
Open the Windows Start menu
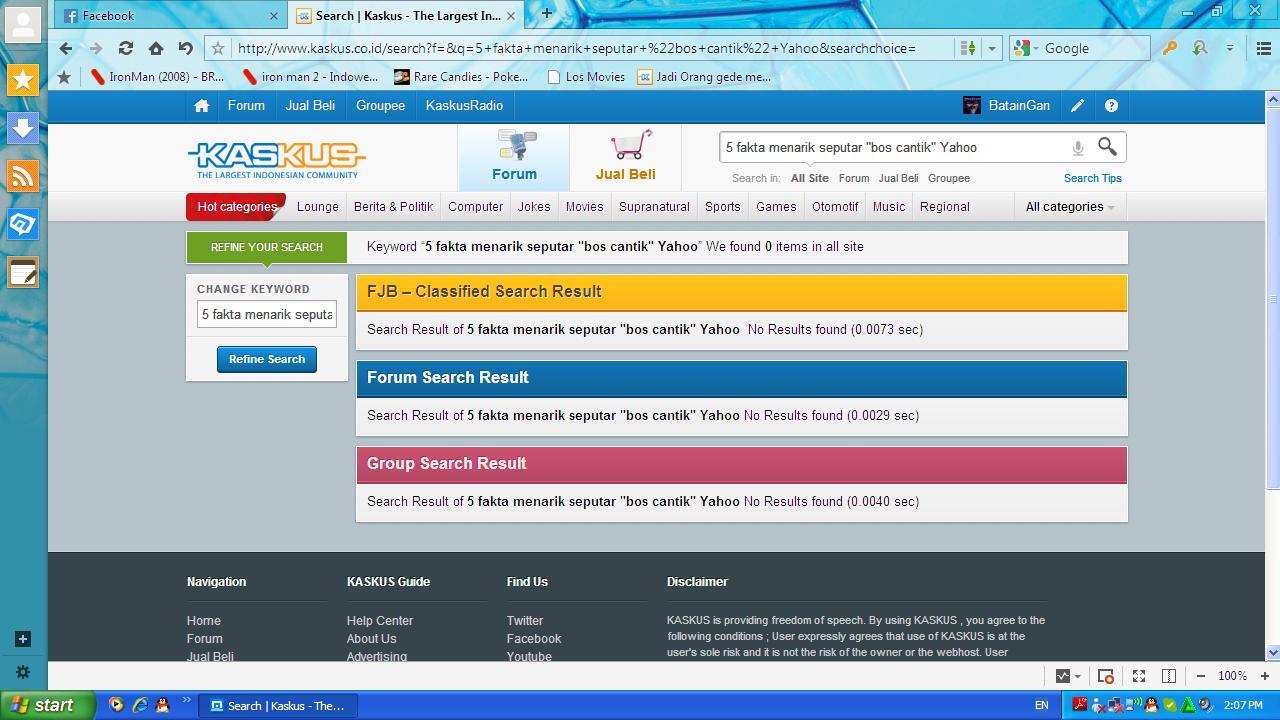point(47,705)
